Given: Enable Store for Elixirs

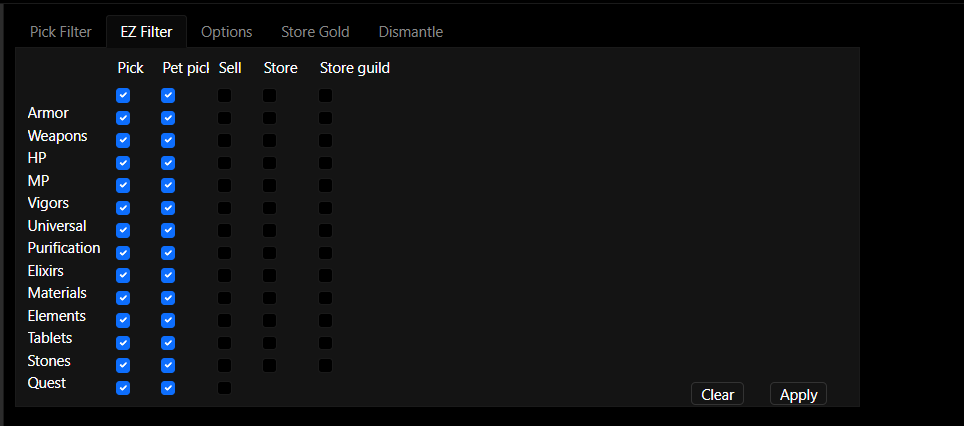Looking at the screenshot, I should (269, 275).
